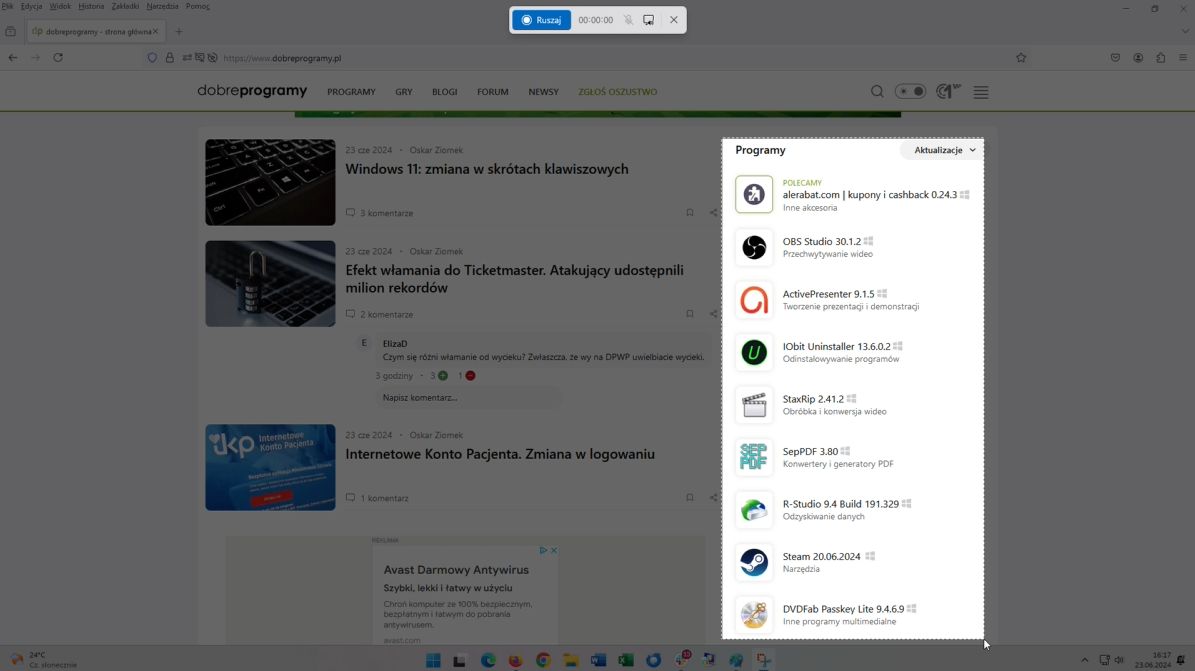The width and height of the screenshot is (1195, 671).
Task: Toggle the bookmark star in address bar
Action: pyautogui.click(x=1021, y=57)
